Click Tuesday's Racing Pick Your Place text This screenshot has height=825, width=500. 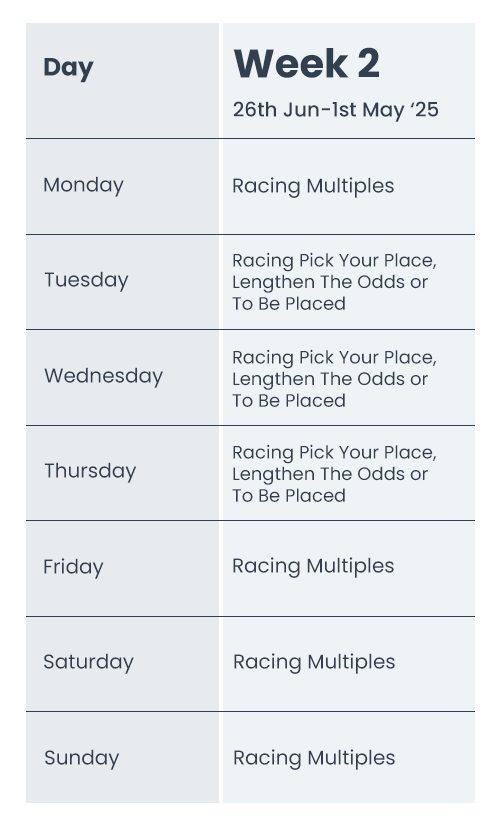(x=334, y=260)
